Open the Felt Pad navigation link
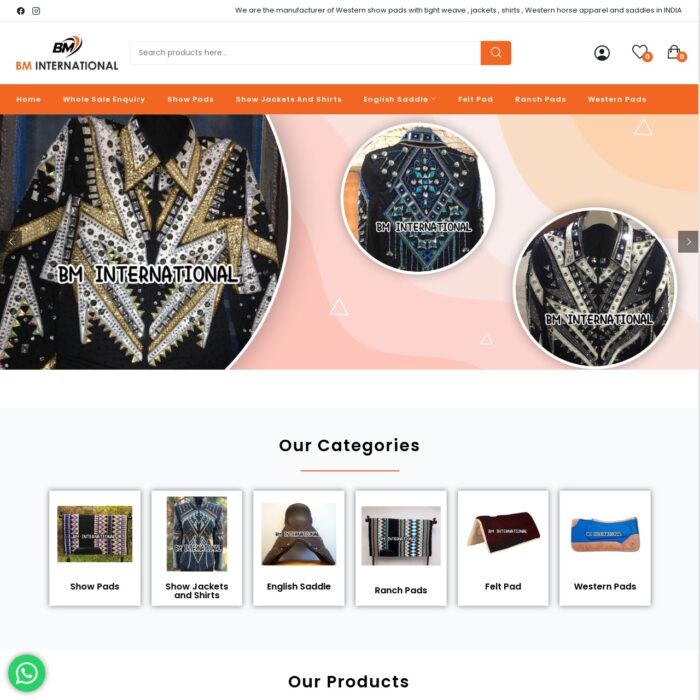The image size is (700, 700). pyautogui.click(x=475, y=99)
